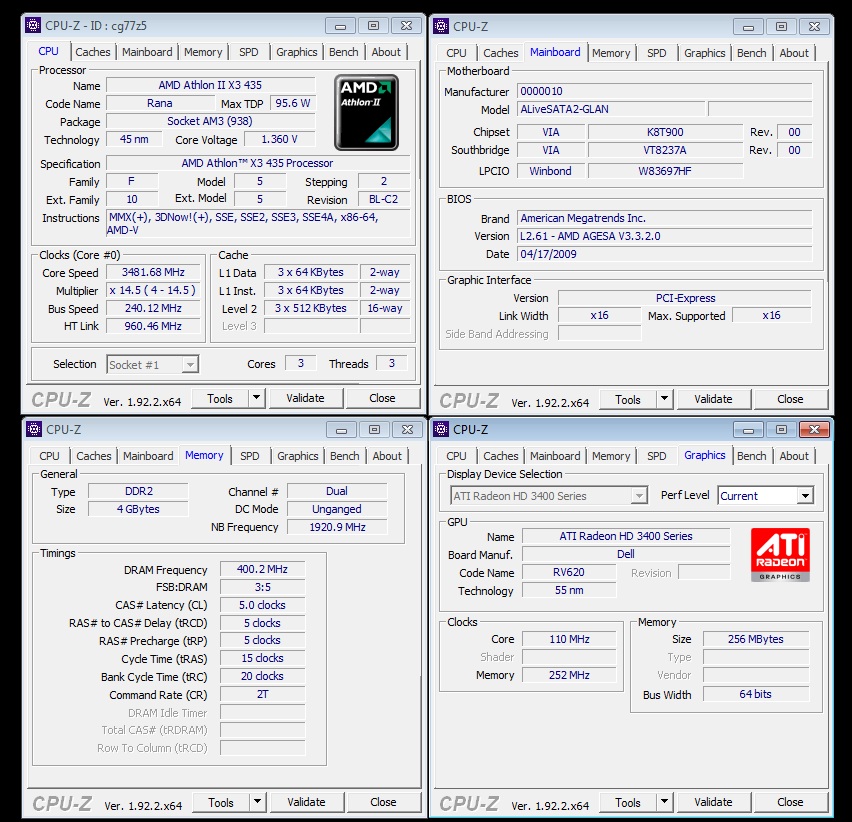Click the Command Rate 2T value

262,694
